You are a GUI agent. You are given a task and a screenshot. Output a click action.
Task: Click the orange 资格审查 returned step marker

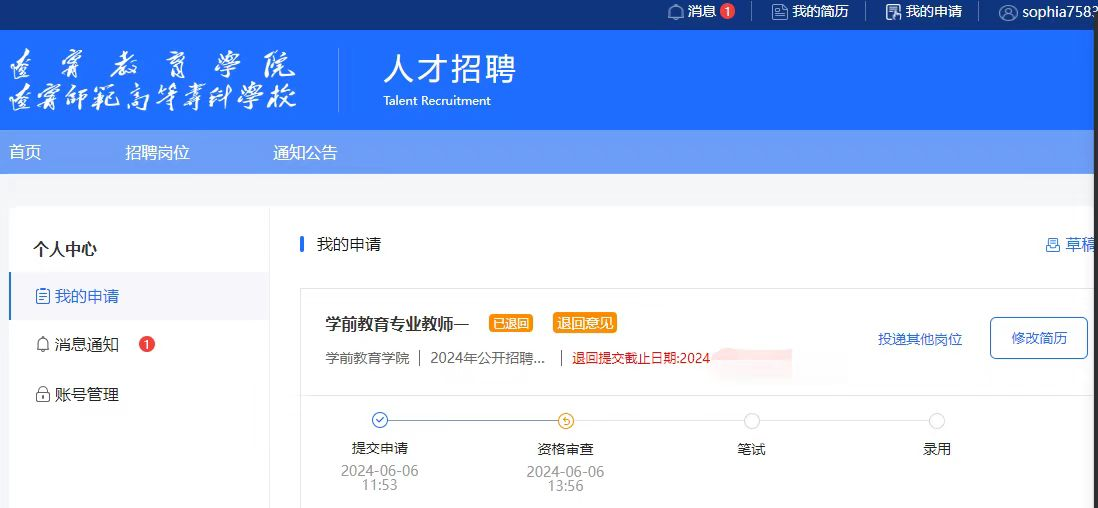566,421
